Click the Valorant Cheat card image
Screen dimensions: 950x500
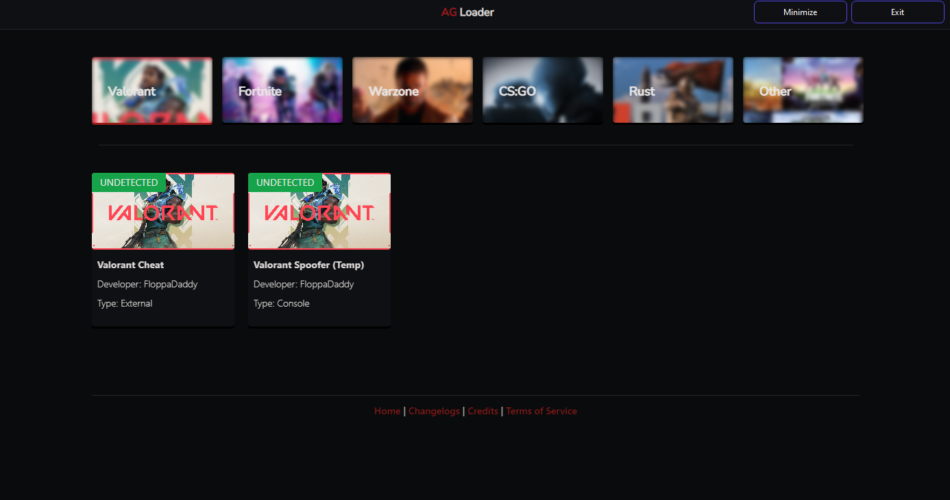point(163,212)
